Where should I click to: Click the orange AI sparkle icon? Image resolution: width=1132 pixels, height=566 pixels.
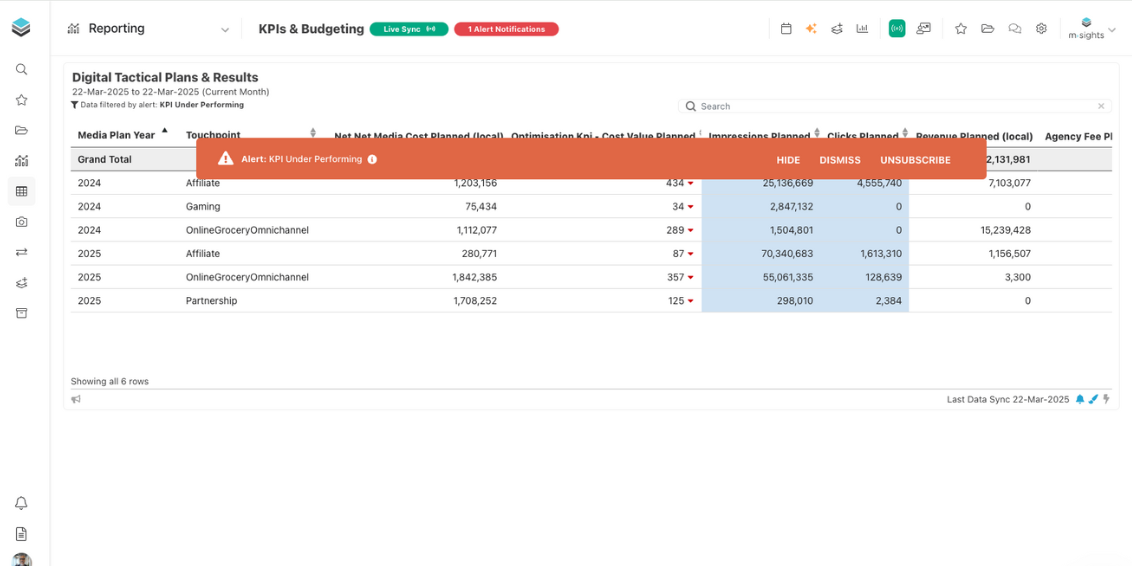(811, 29)
